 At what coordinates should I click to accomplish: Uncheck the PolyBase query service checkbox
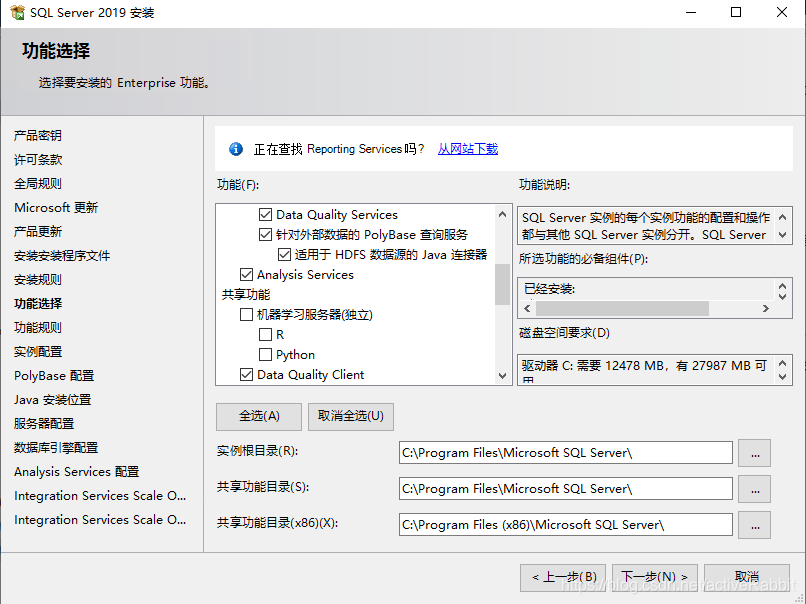265,234
